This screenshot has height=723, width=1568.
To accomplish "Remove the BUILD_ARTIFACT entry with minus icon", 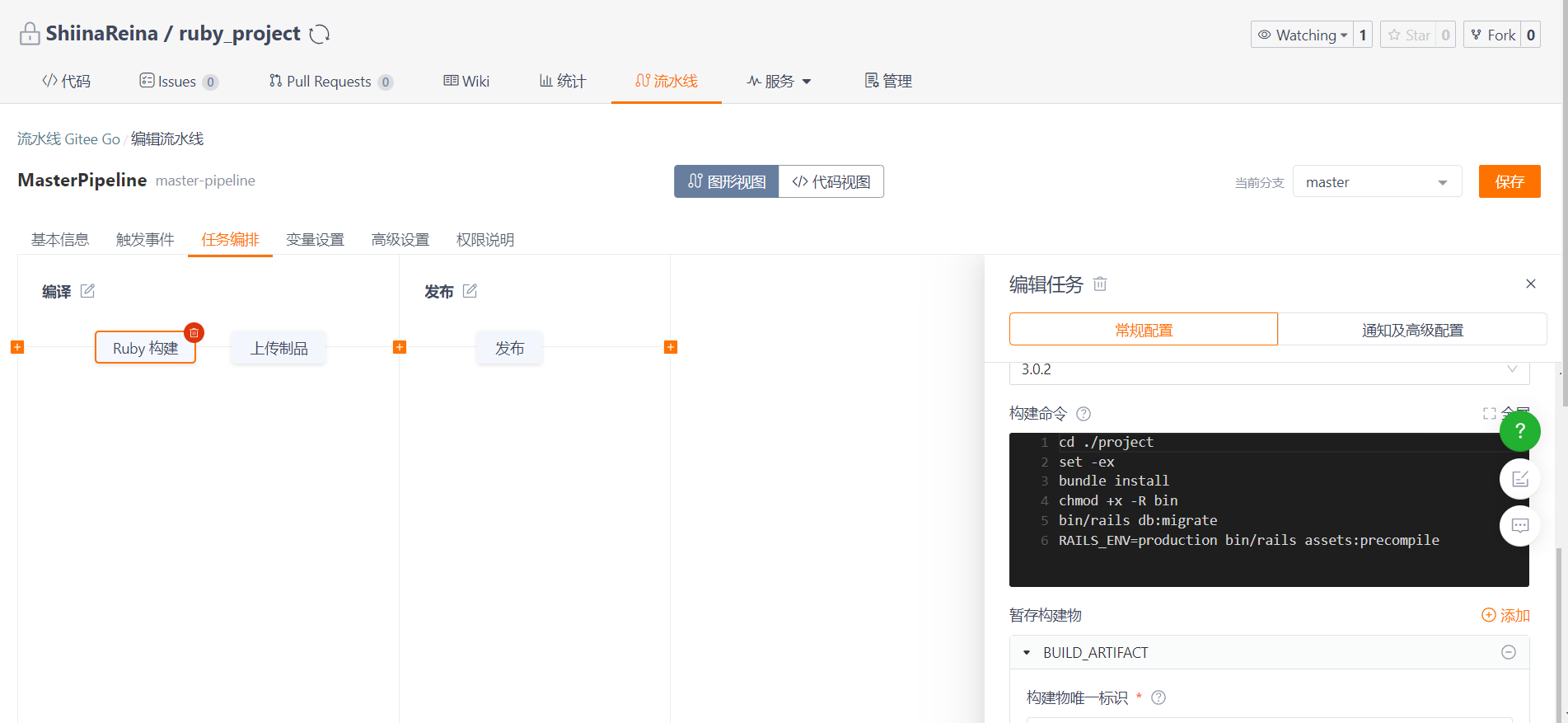I will pyautogui.click(x=1509, y=652).
